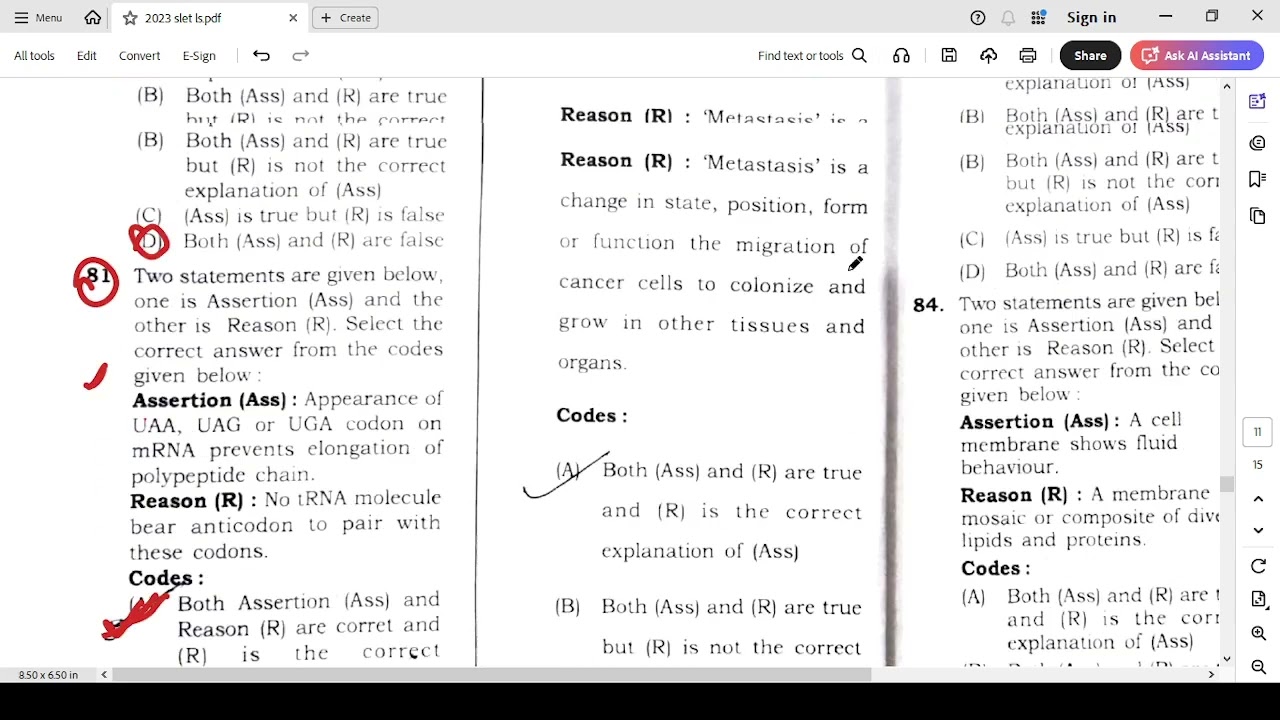
Task: Open Ask AI Assistant
Action: (x=1195, y=56)
